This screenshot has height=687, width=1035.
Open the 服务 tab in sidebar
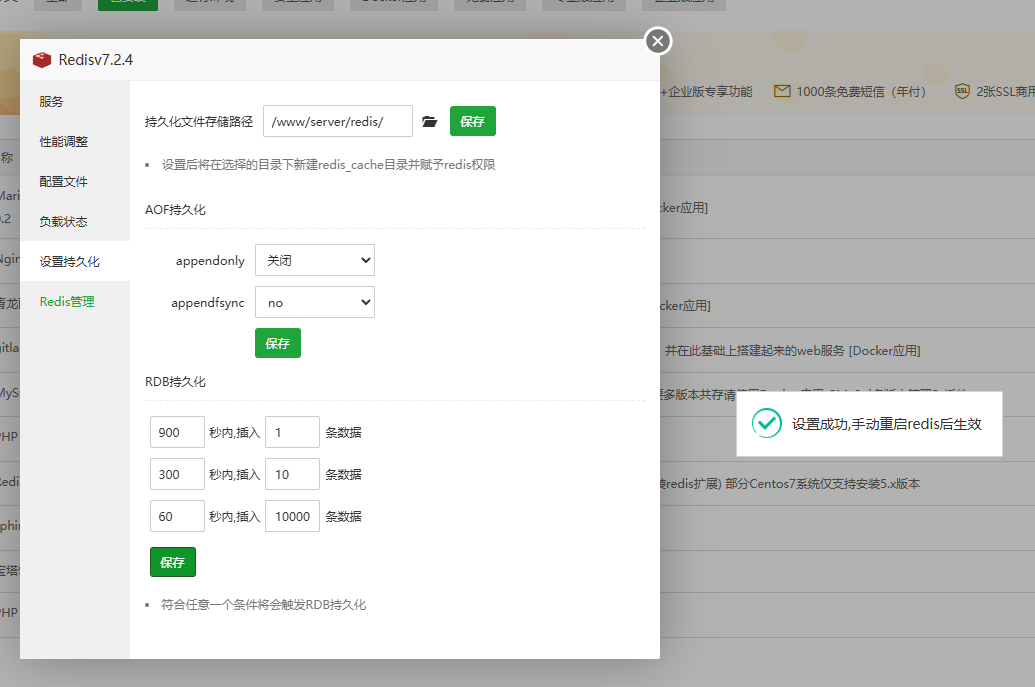coord(75,101)
